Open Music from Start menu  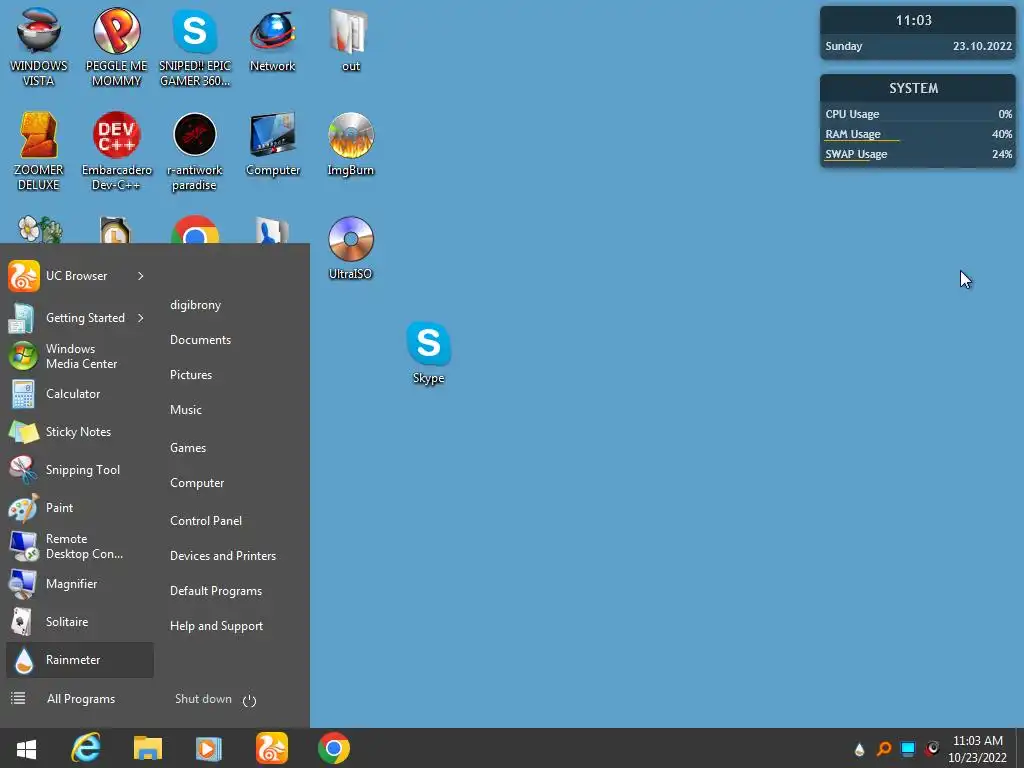coord(185,410)
